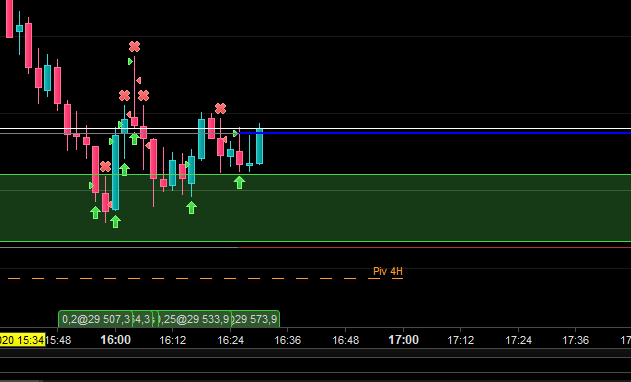Select the thin red horizontal line below the green zone
This screenshot has width=631, height=382.
(435, 248)
